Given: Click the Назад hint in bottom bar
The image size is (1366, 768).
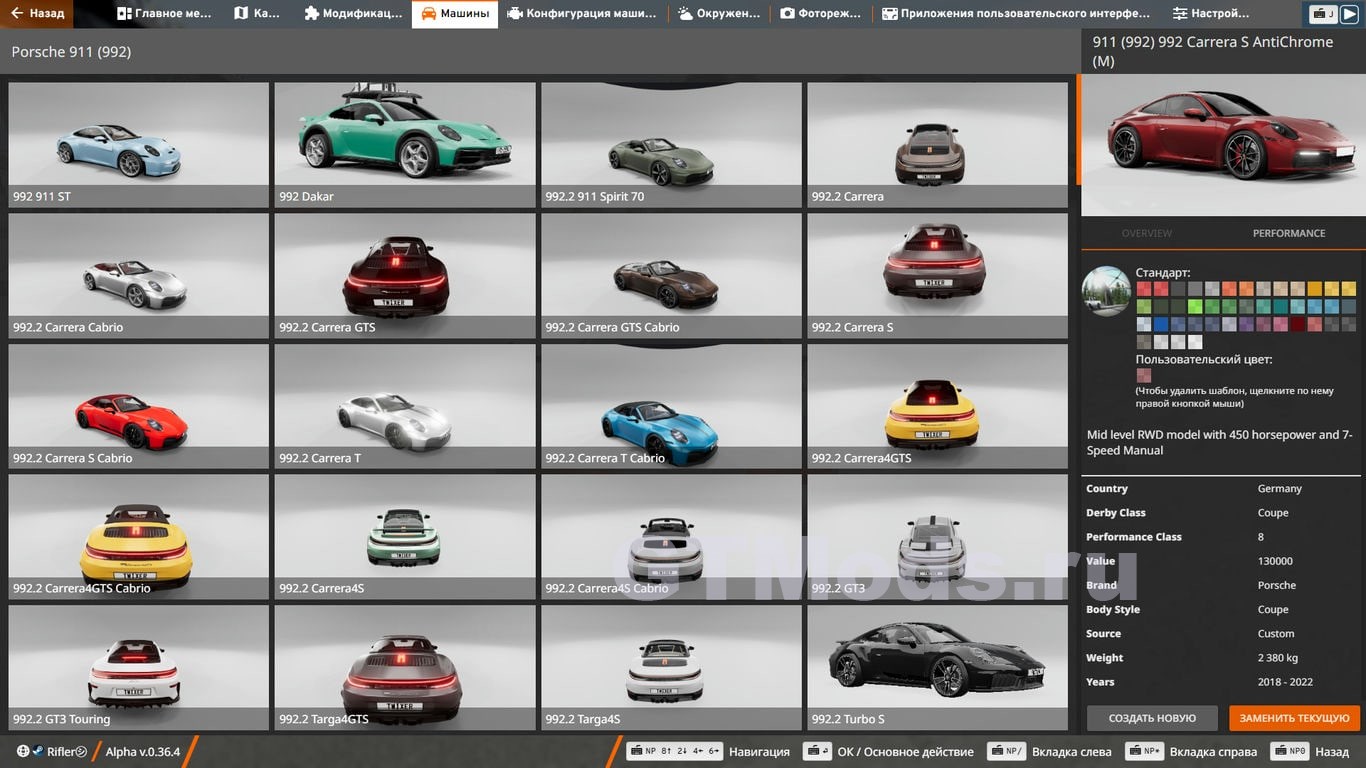Looking at the screenshot, I should pyautogui.click(x=1310, y=752).
